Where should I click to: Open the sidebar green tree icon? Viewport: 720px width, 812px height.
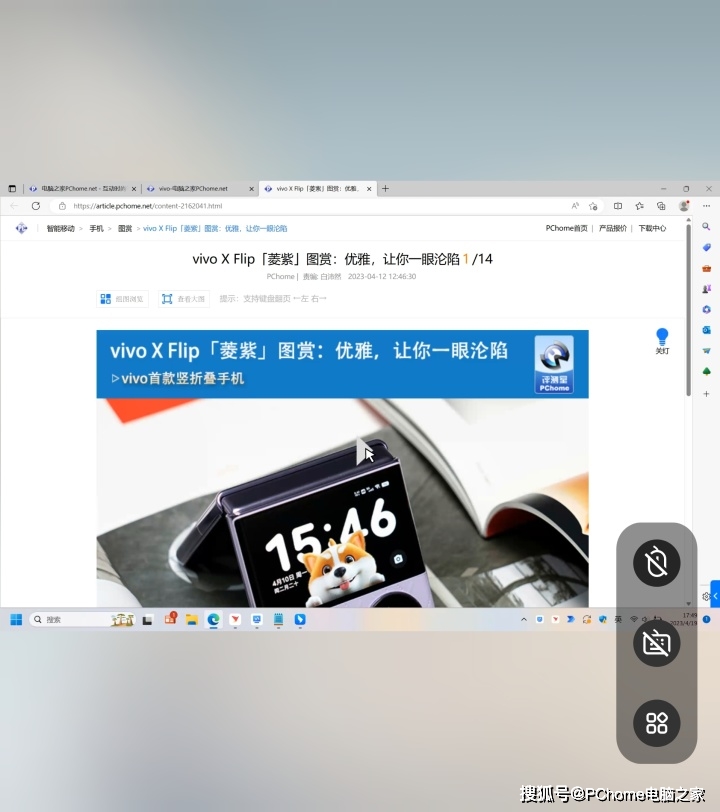pos(707,371)
